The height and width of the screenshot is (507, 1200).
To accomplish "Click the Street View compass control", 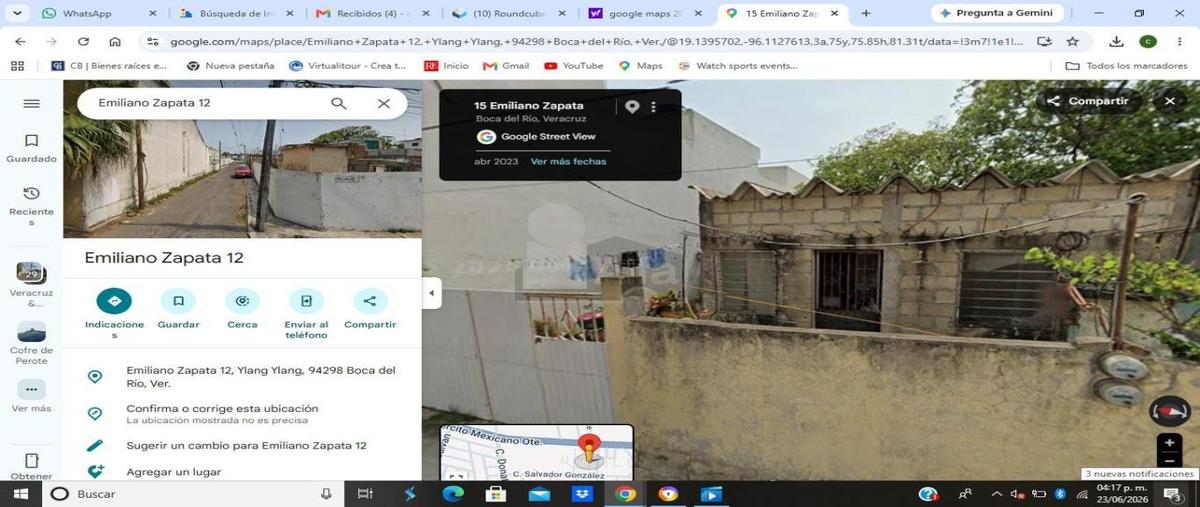I will click(1169, 410).
